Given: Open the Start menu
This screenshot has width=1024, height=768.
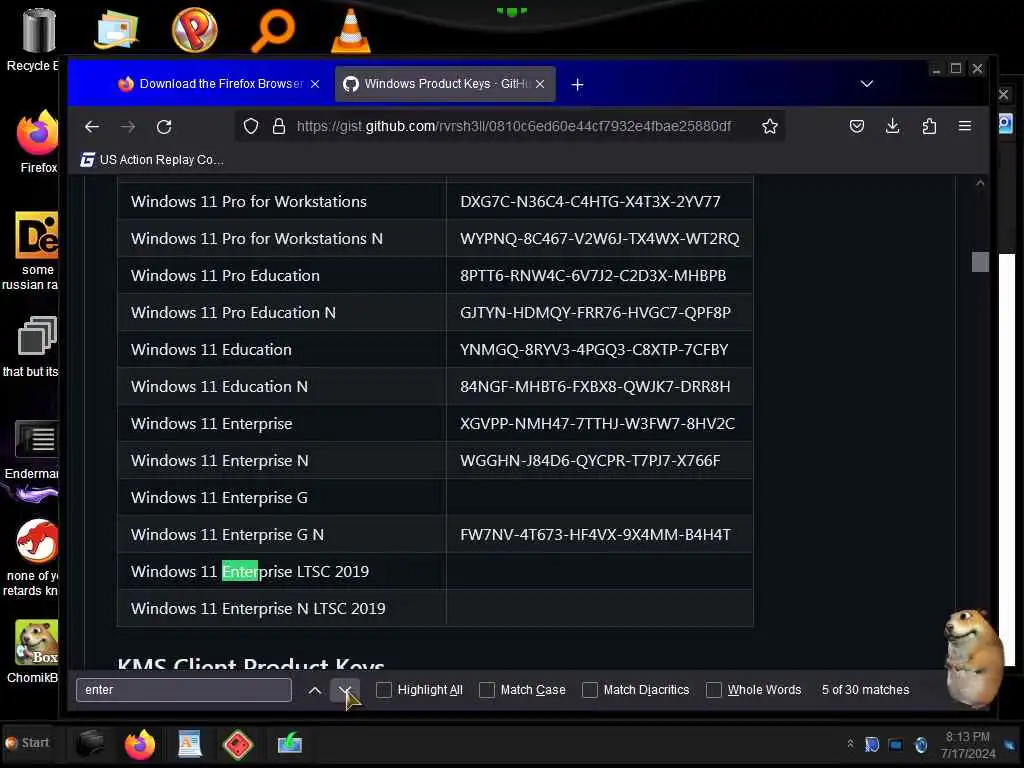Looking at the screenshot, I should (x=27, y=743).
